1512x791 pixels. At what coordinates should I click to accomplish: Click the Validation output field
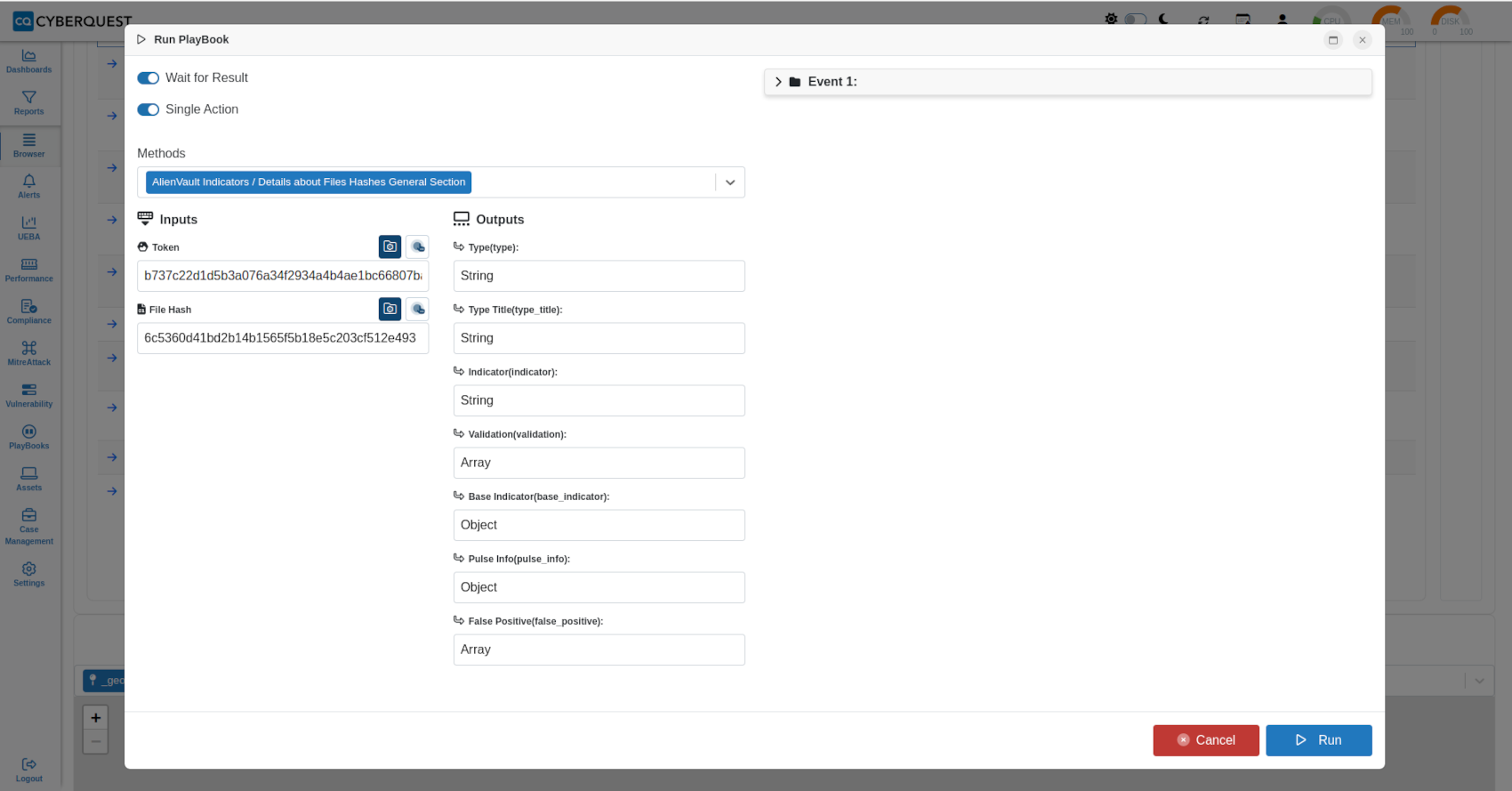pos(599,463)
